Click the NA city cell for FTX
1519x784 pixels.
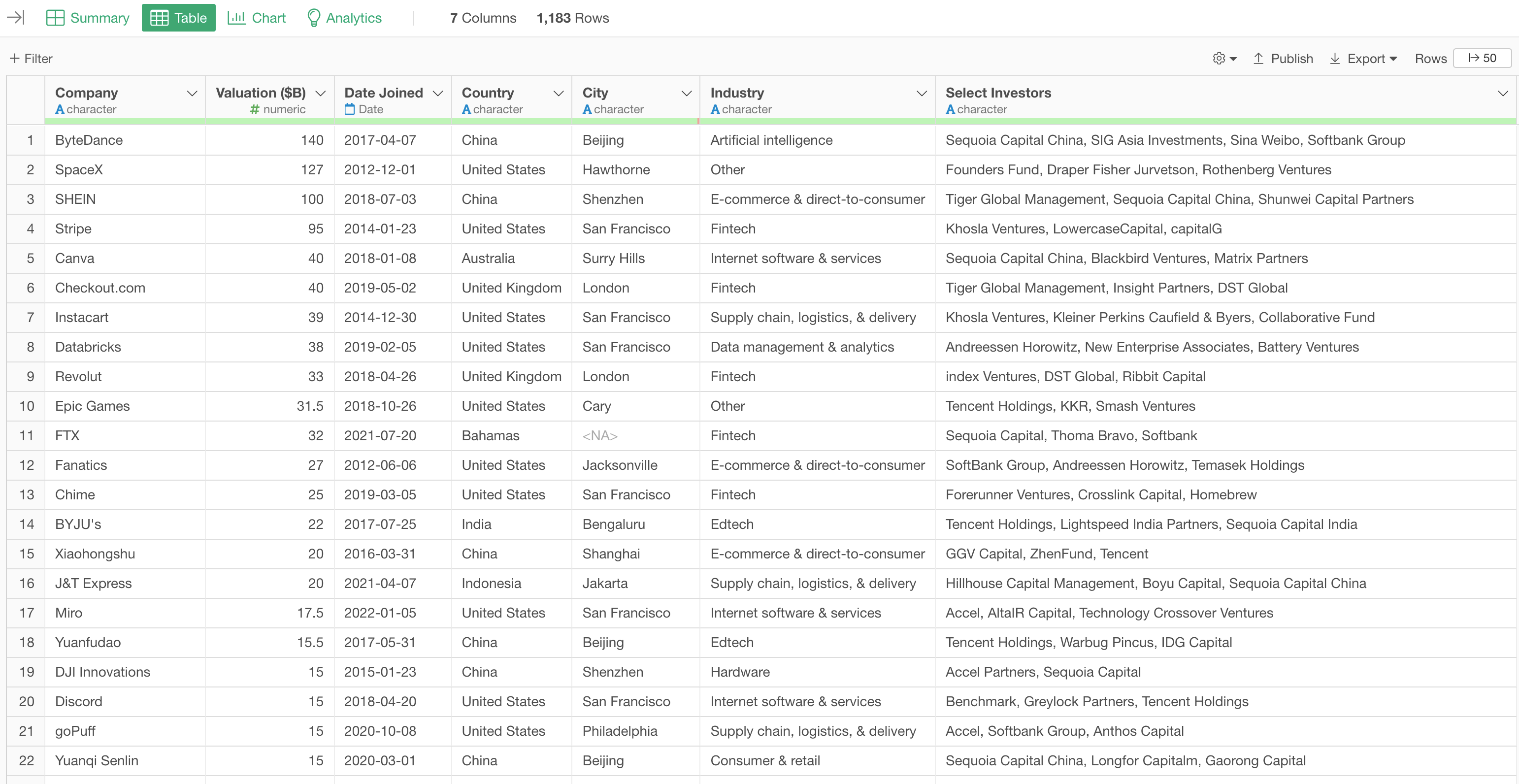pyautogui.click(x=636, y=436)
